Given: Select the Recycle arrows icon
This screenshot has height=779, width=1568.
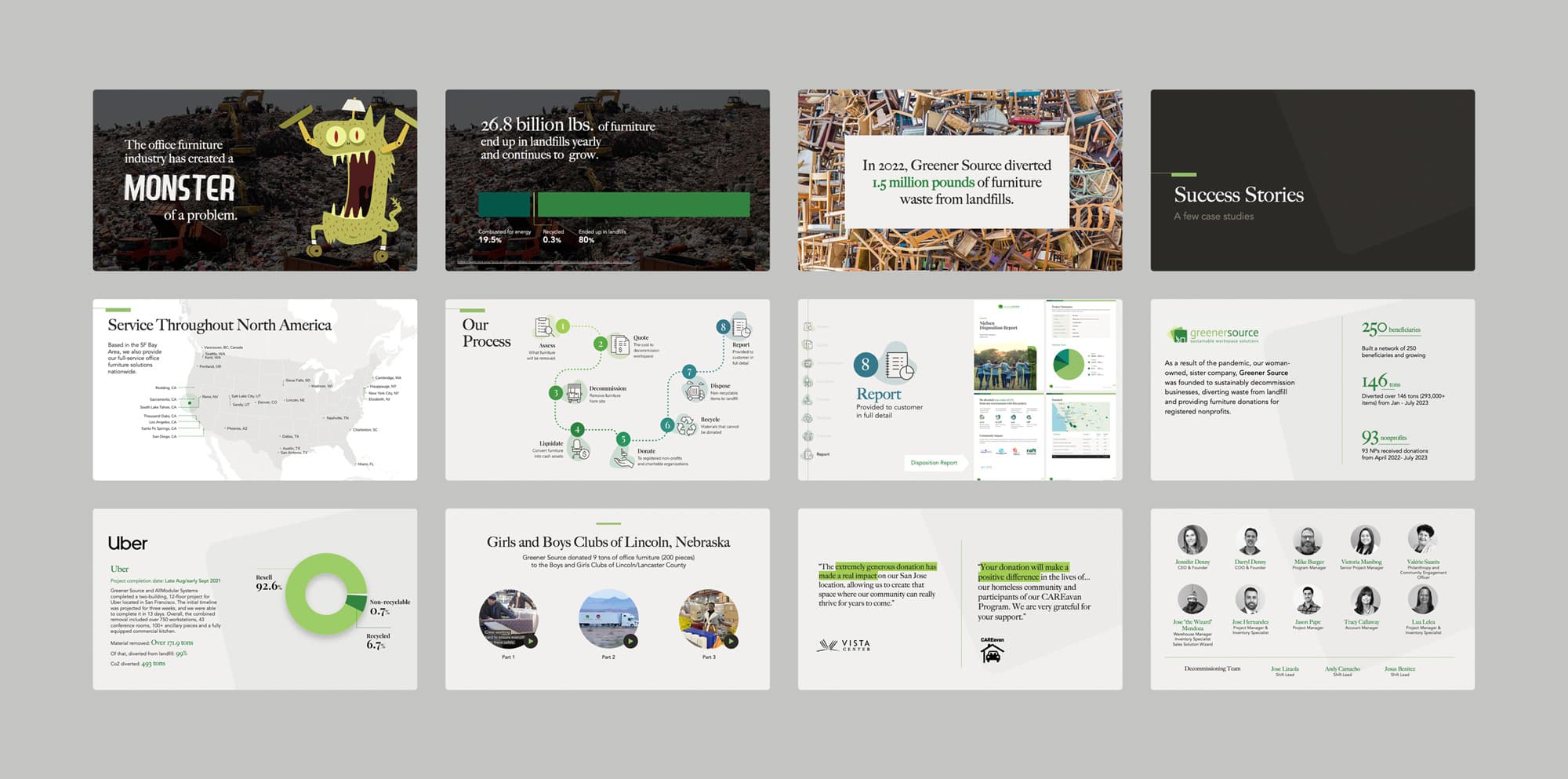Looking at the screenshot, I should (687, 425).
